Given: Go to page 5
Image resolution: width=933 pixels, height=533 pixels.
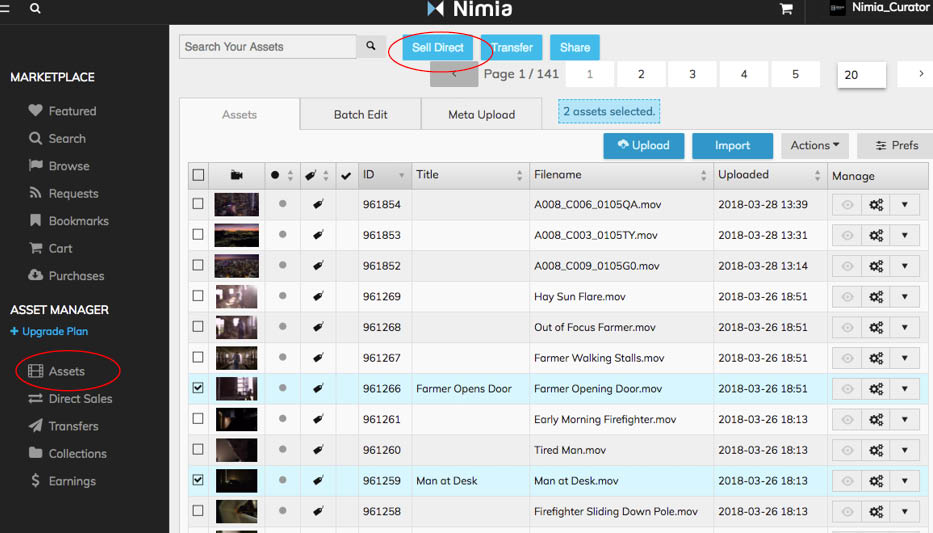Looking at the screenshot, I should (795, 74).
